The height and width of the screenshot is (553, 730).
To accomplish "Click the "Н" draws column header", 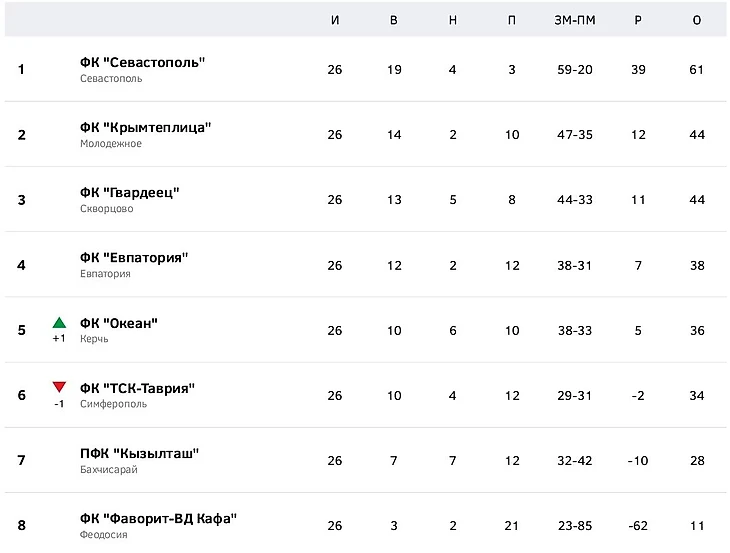I will pyautogui.click(x=453, y=20).
